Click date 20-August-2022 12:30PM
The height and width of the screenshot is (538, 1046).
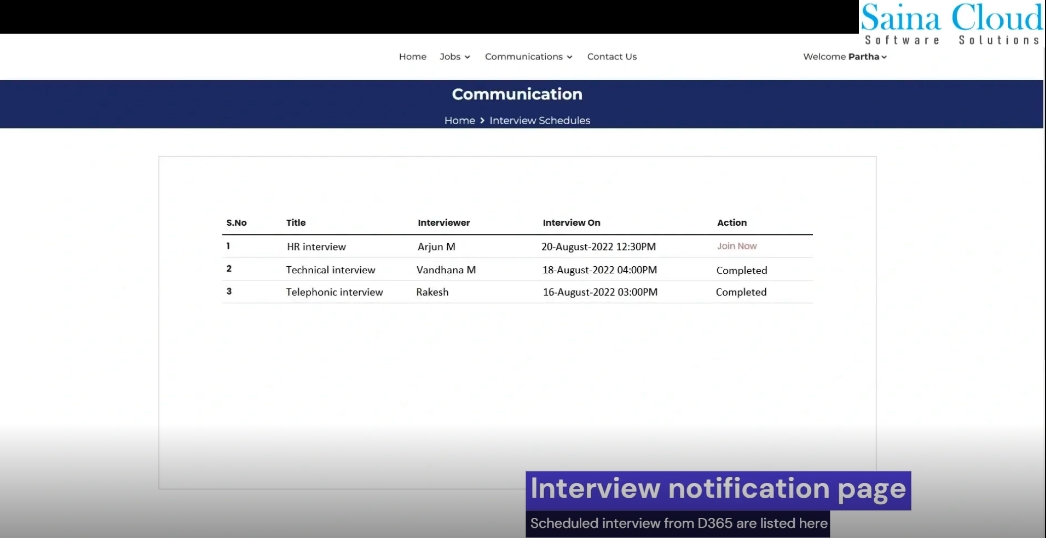point(598,247)
